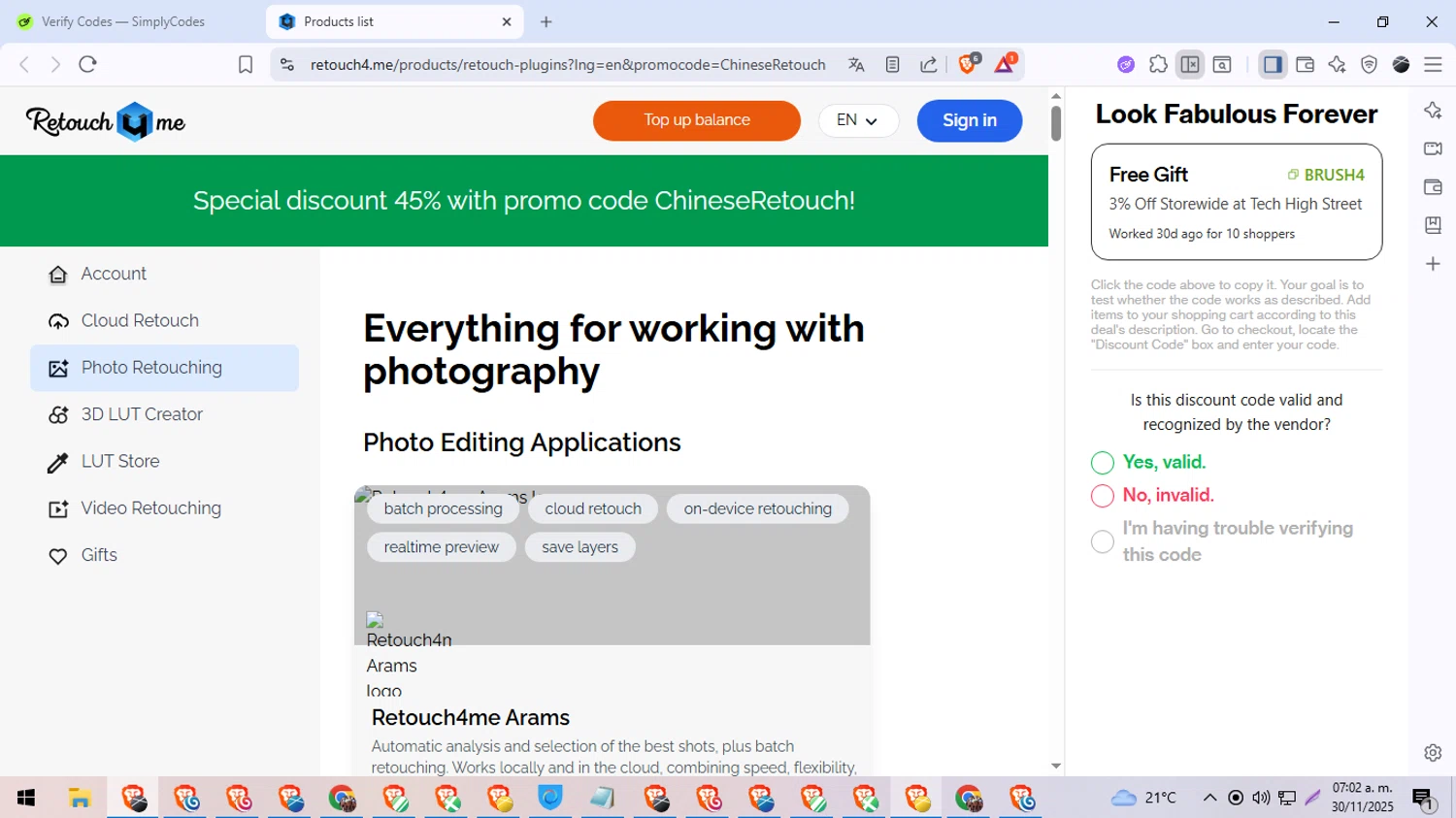Screen dimensions: 1456x818
Task: Click the share page icon
Action: coord(929,64)
